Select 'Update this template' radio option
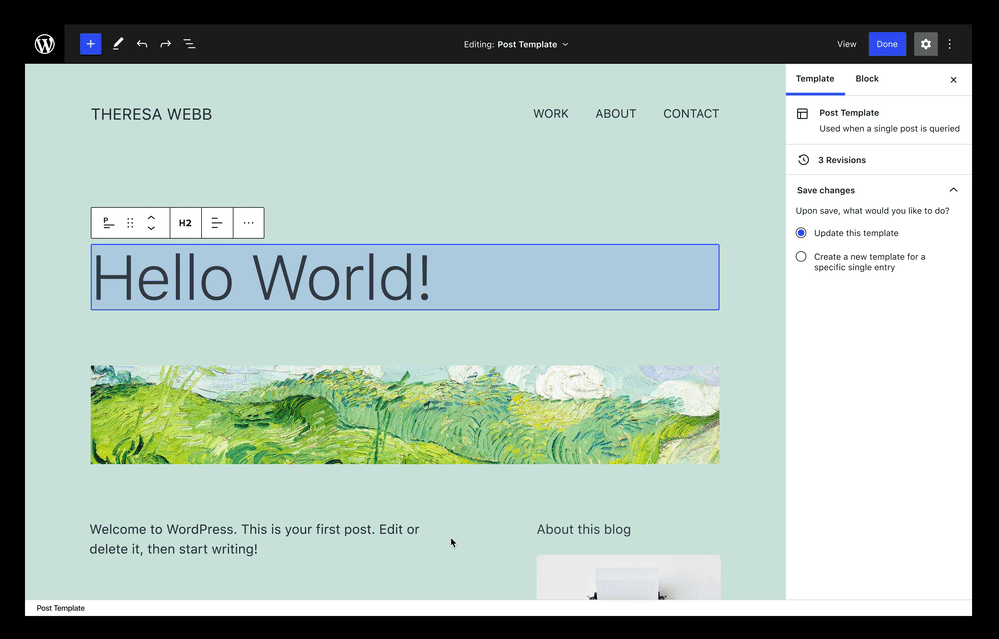Image resolution: width=999 pixels, height=639 pixels. pyautogui.click(x=801, y=233)
